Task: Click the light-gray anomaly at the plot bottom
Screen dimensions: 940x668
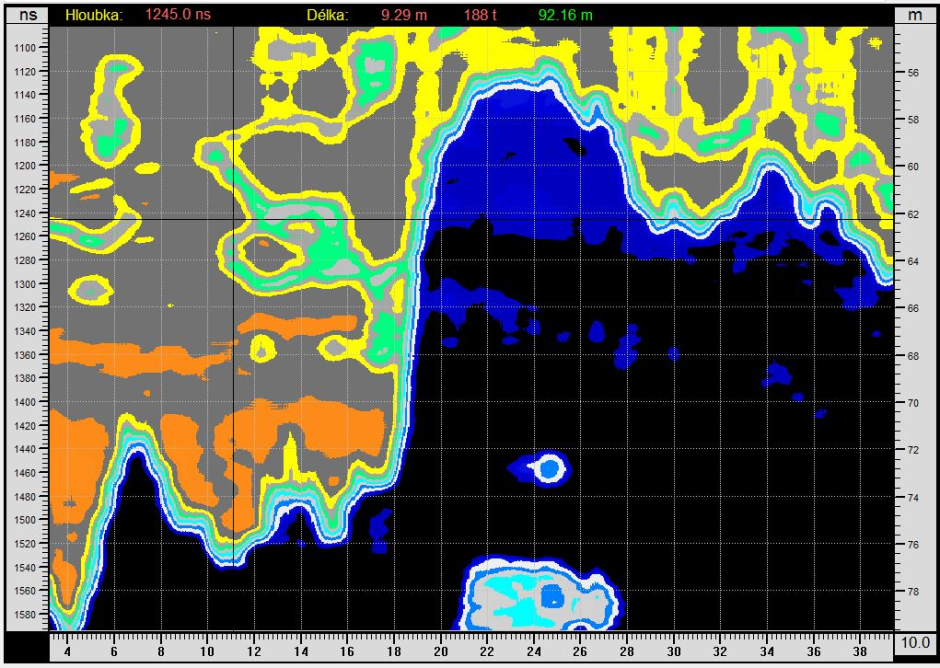Action: (x=540, y=595)
